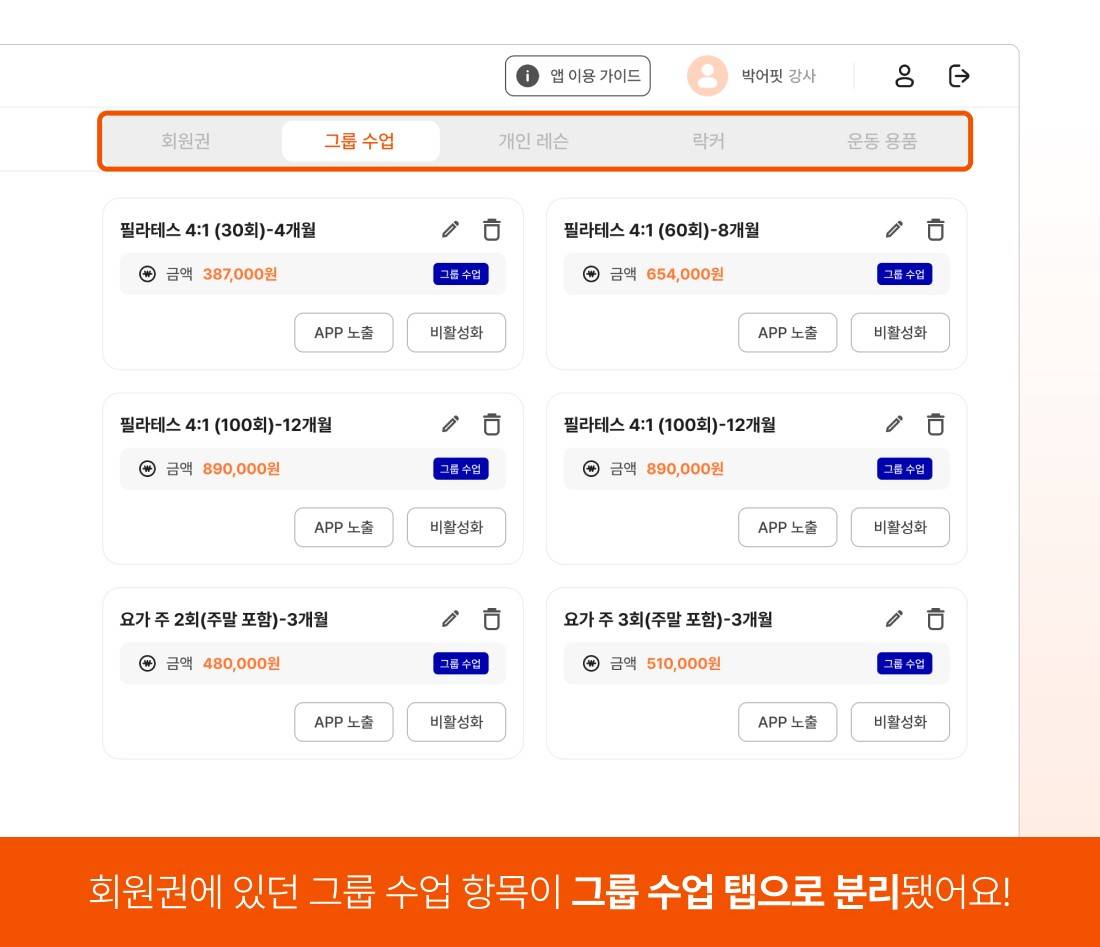Image resolution: width=1100 pixels, height=947 pixels.
Task: Deactivate the 요가 주 2회(주말 포함)-3개월 item
Action: [456, 722]
